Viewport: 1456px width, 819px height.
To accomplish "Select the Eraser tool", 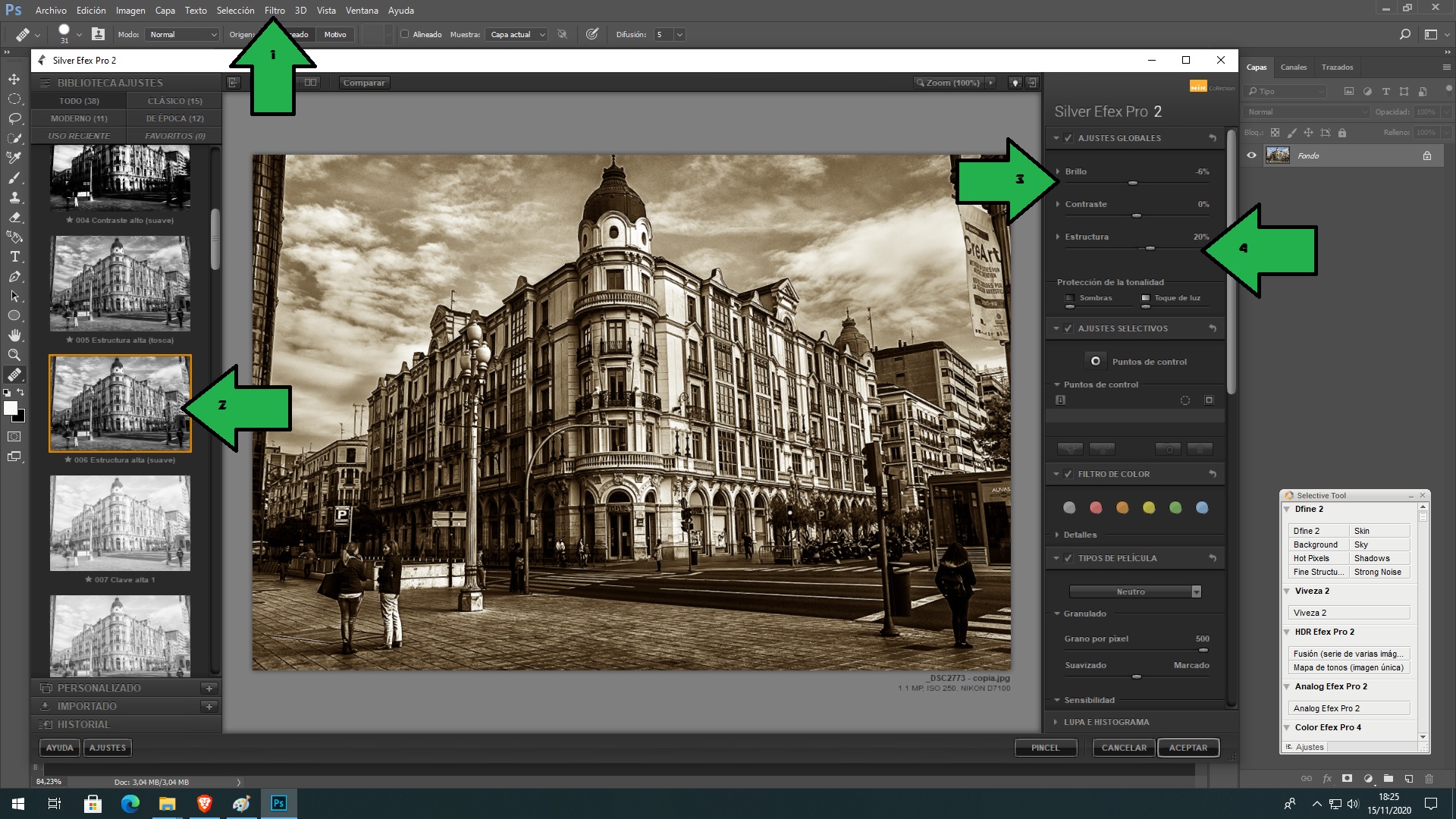I will point(14,217).
